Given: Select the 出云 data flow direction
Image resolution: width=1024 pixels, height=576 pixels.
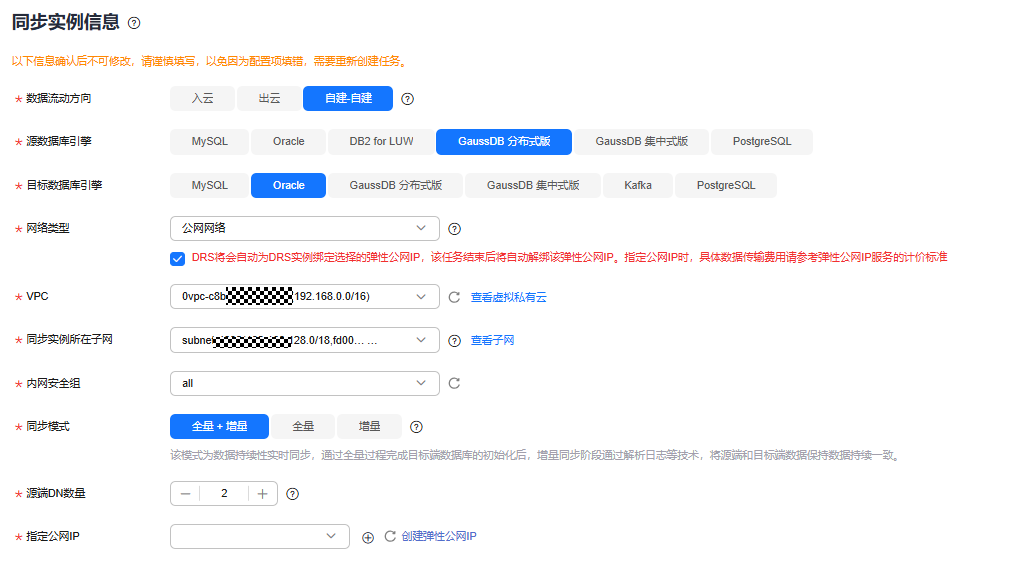Looking at the screenshot, I should click(x=268, y=98).
